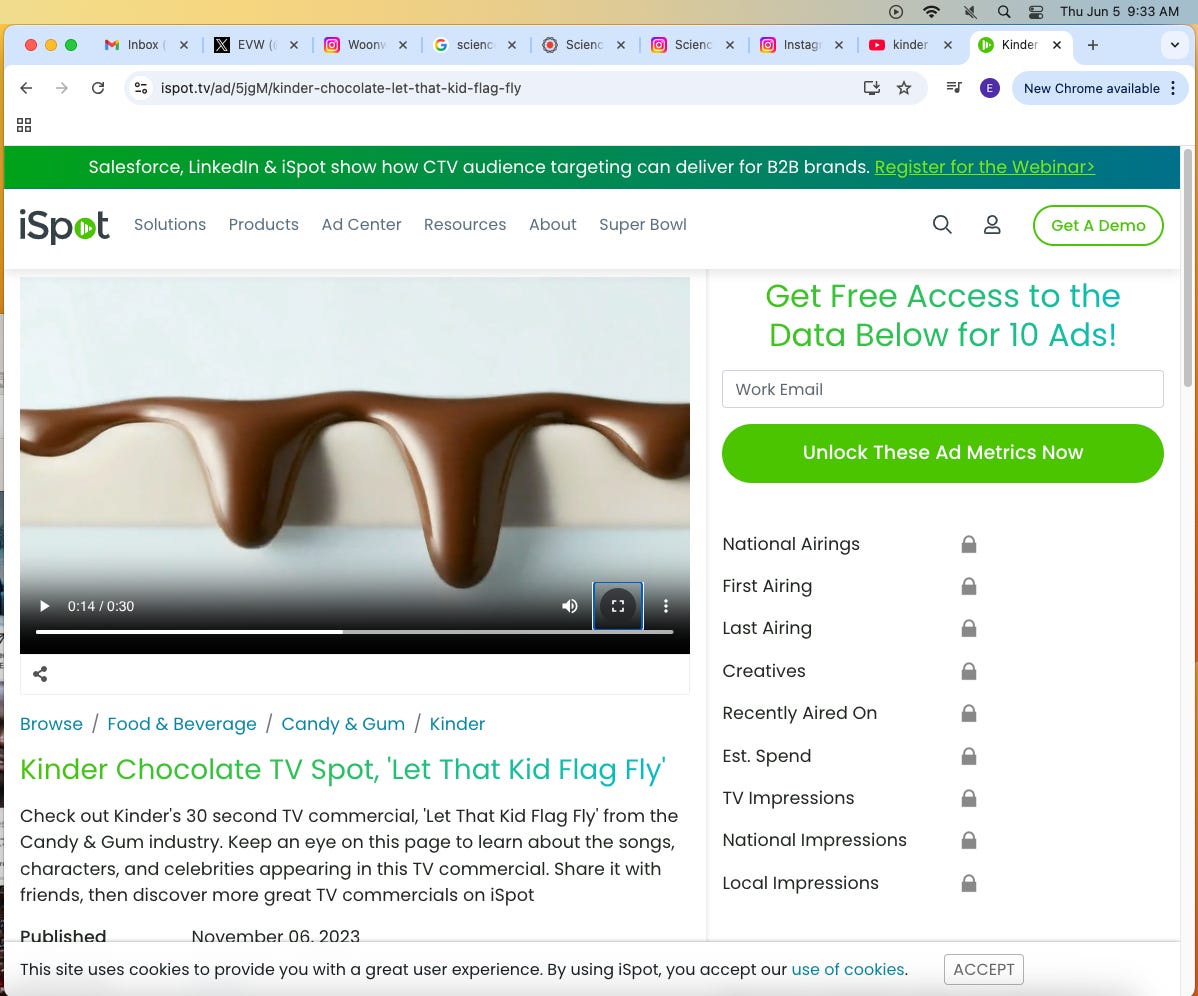Click the menu bar date and time

pos(1119,11)
